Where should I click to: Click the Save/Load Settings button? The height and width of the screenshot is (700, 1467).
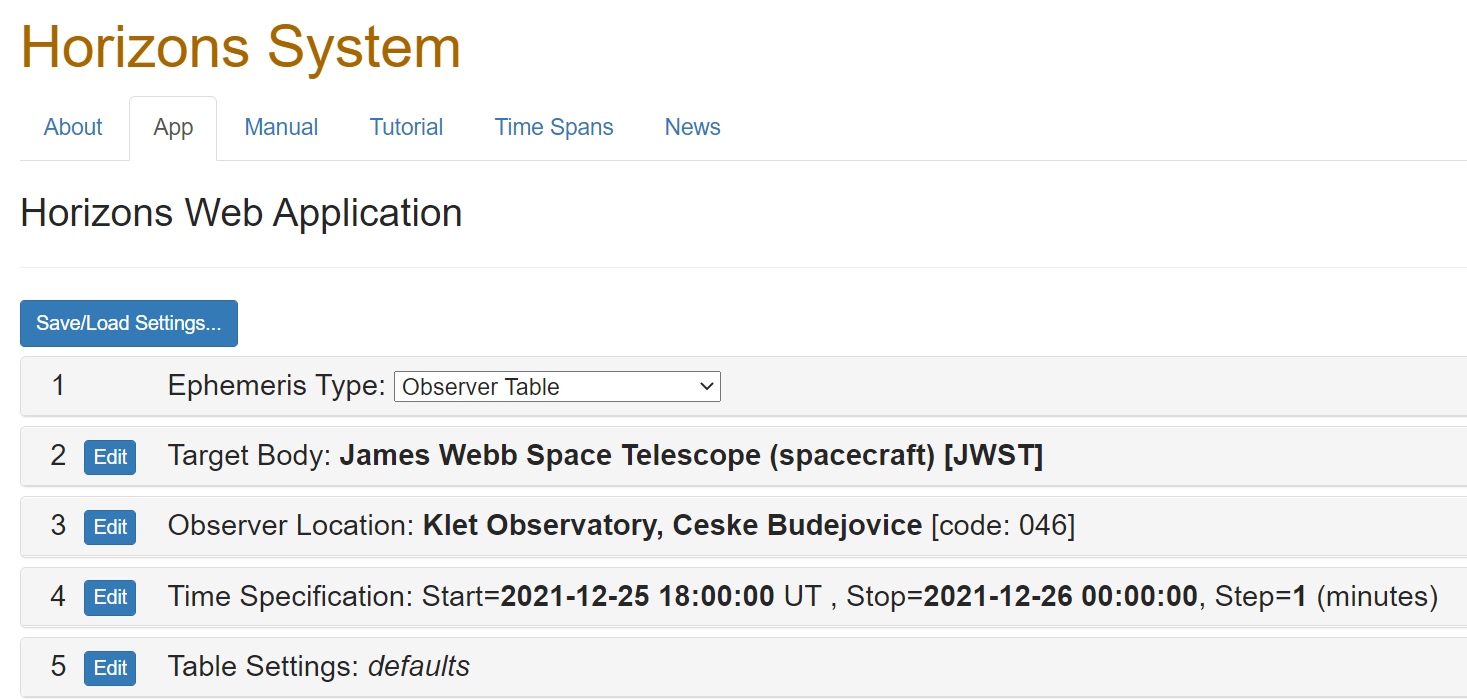click(x=129, y=323)
